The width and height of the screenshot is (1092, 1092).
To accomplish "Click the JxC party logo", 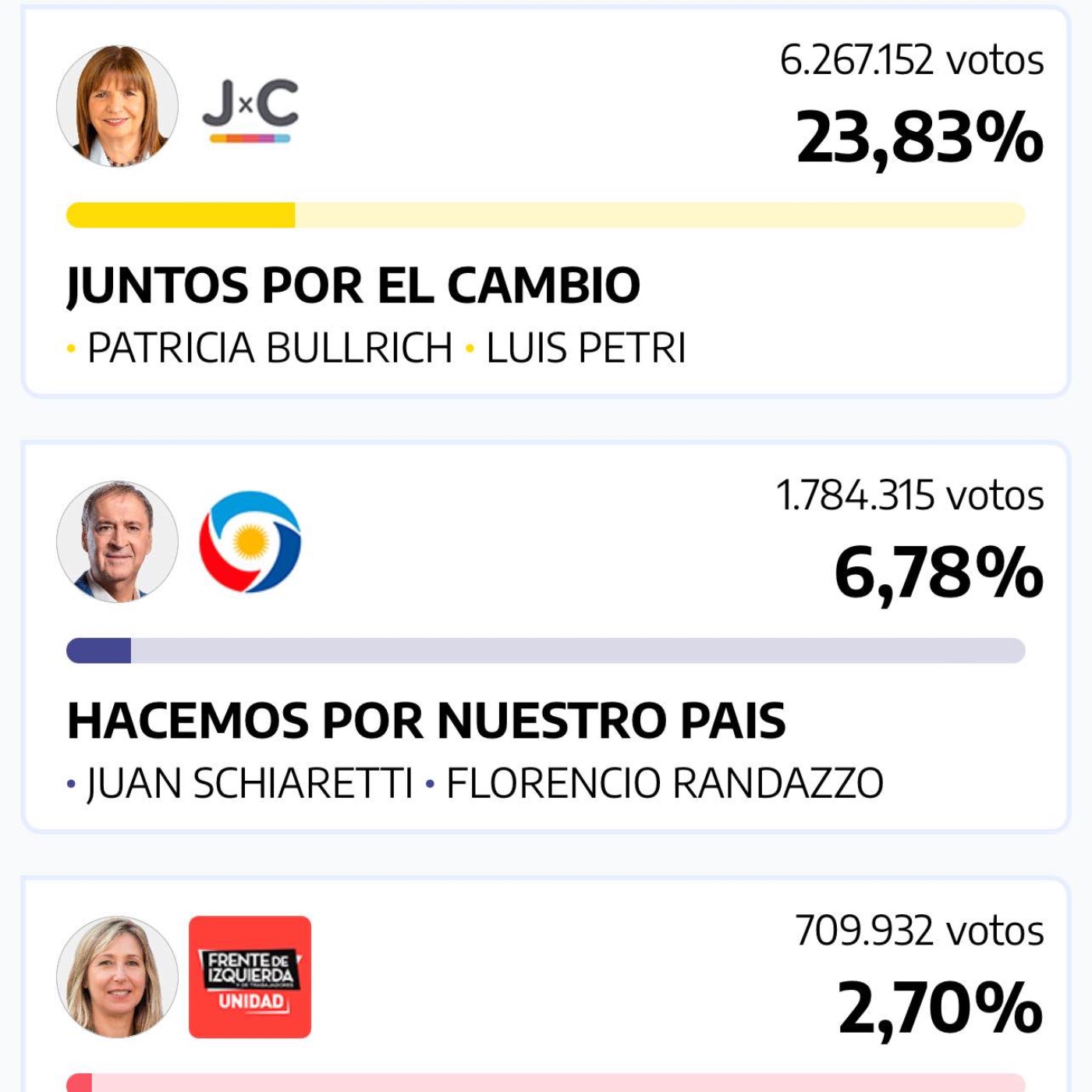I will click(x=250, y=109).
